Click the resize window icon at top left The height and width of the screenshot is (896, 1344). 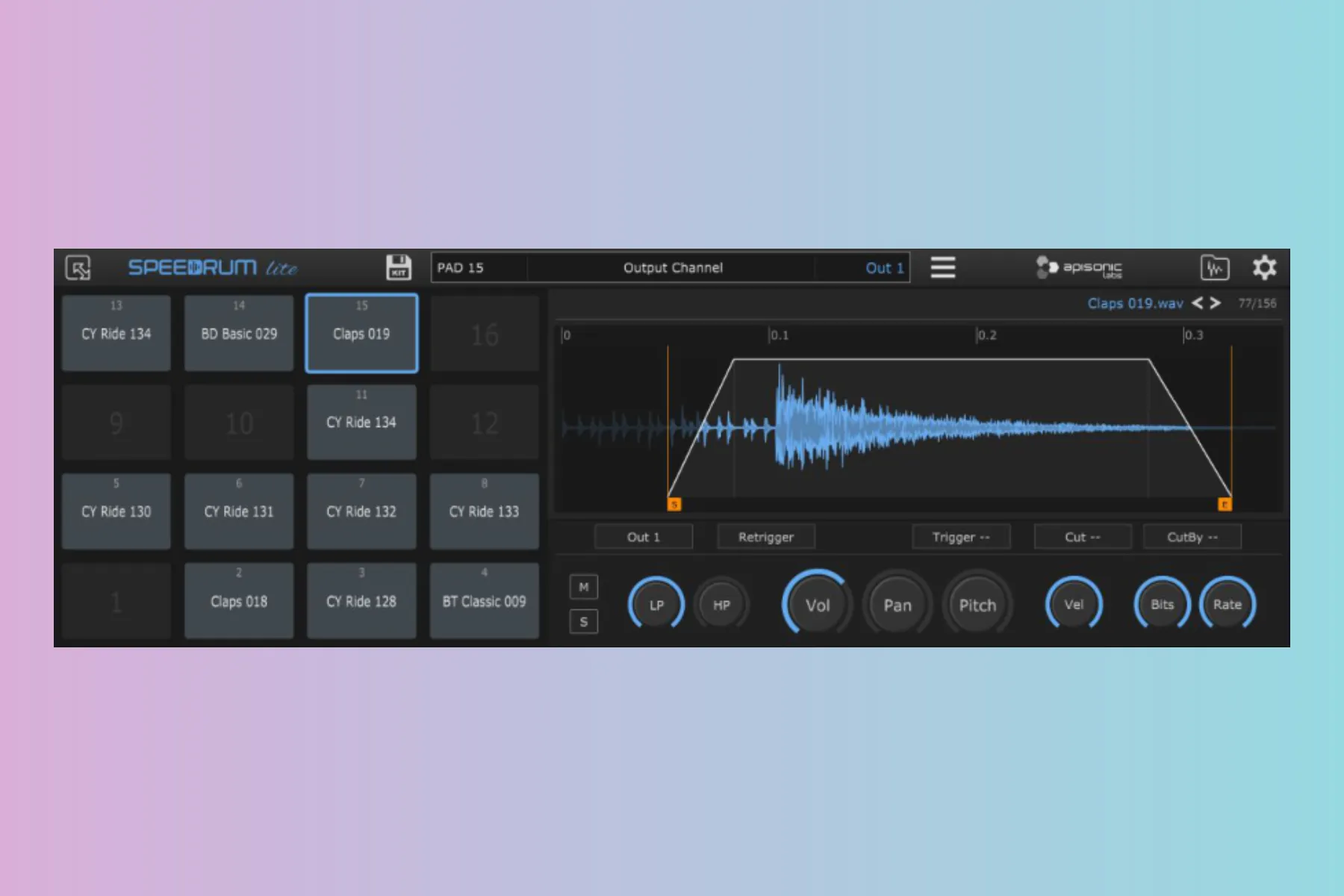coord(78,267)
